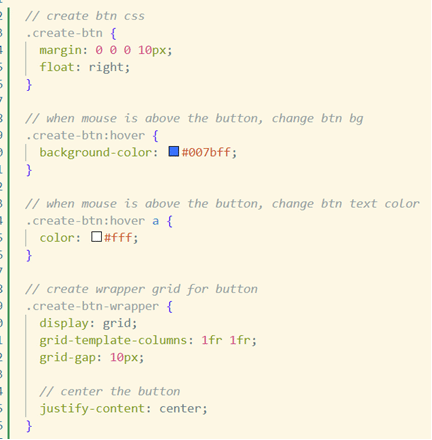Click the display: grid declaration

click(x=88, y=323)
